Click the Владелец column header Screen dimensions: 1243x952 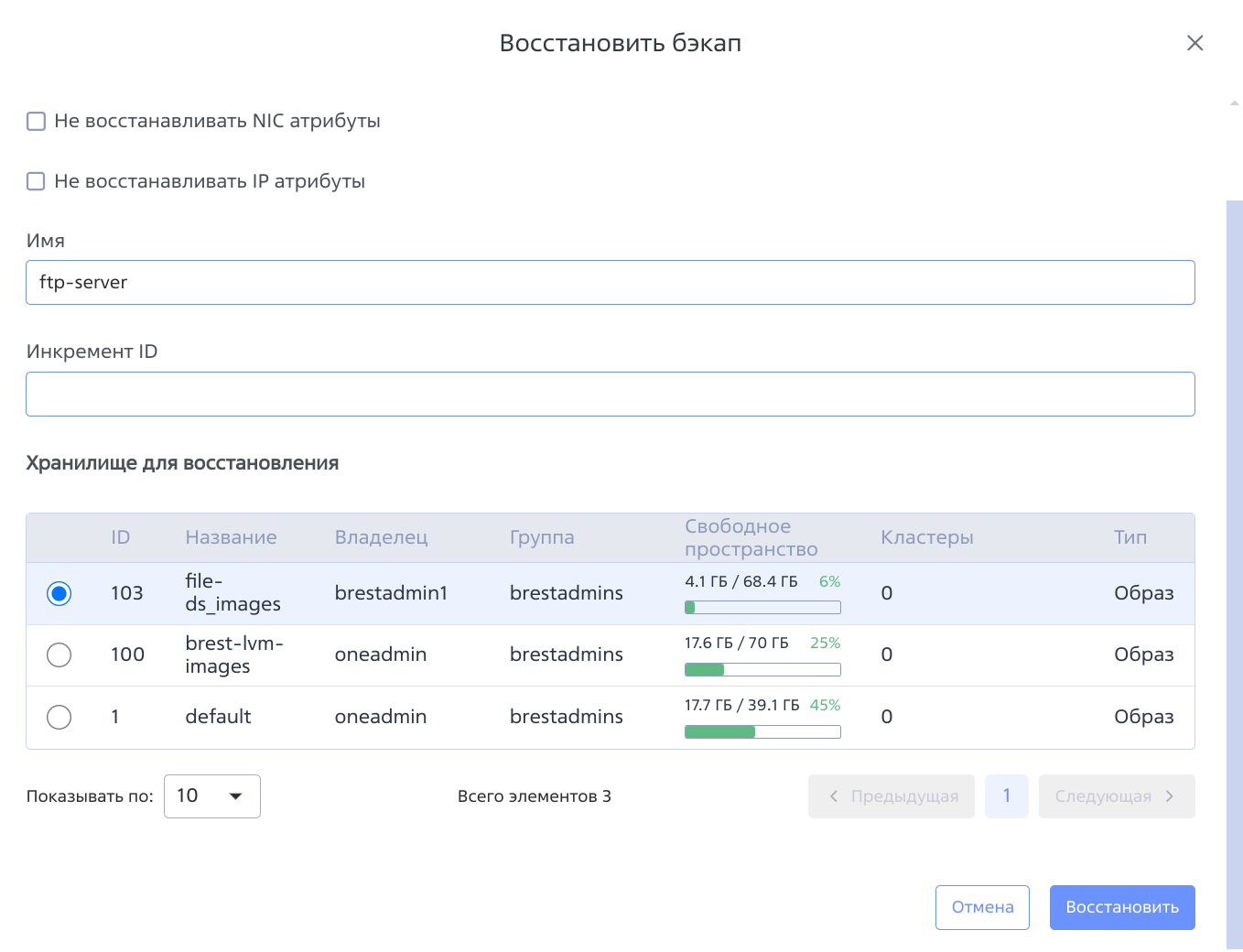point(381,537)
